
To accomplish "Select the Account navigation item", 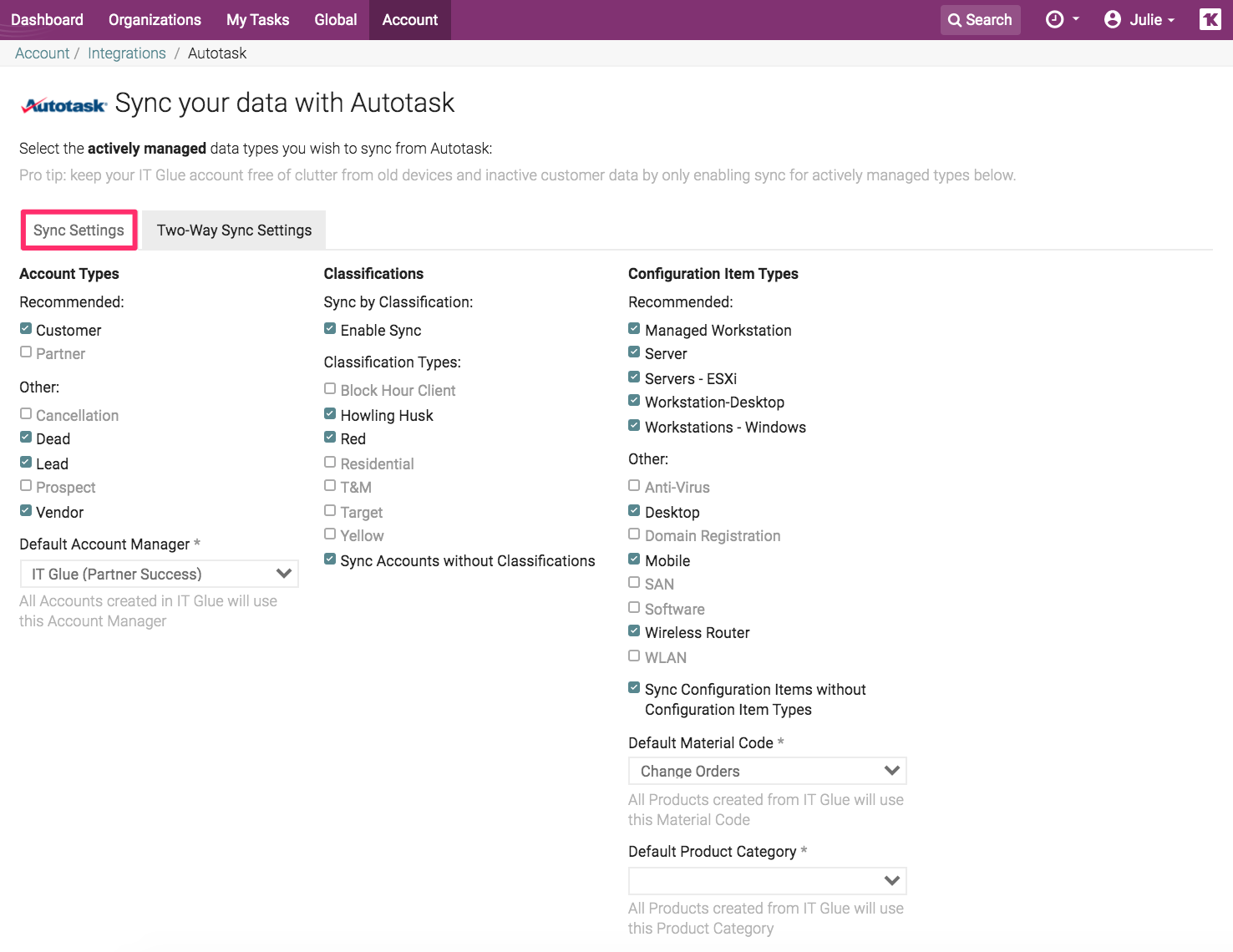I will (409, 20).
